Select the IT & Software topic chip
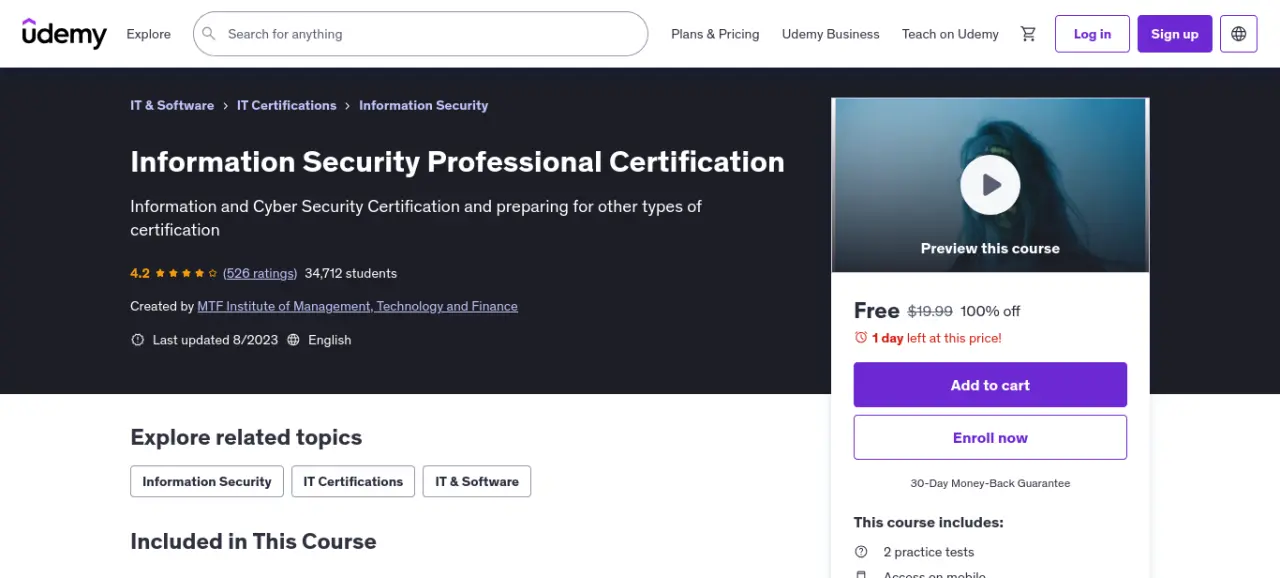Image resolution: width=1280 pixels, height=578 pixels. pos(477,481)
